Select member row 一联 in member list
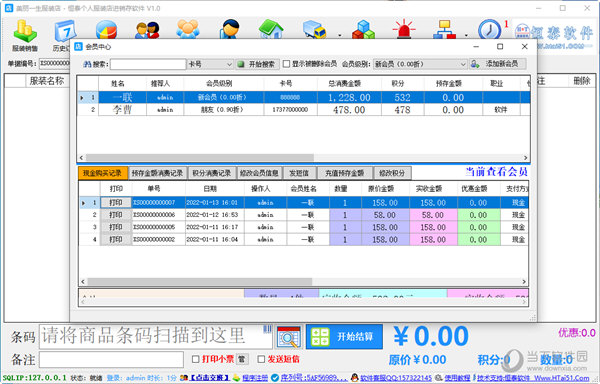This screenshot has width=600, height=384. click(x=303, y=98)
